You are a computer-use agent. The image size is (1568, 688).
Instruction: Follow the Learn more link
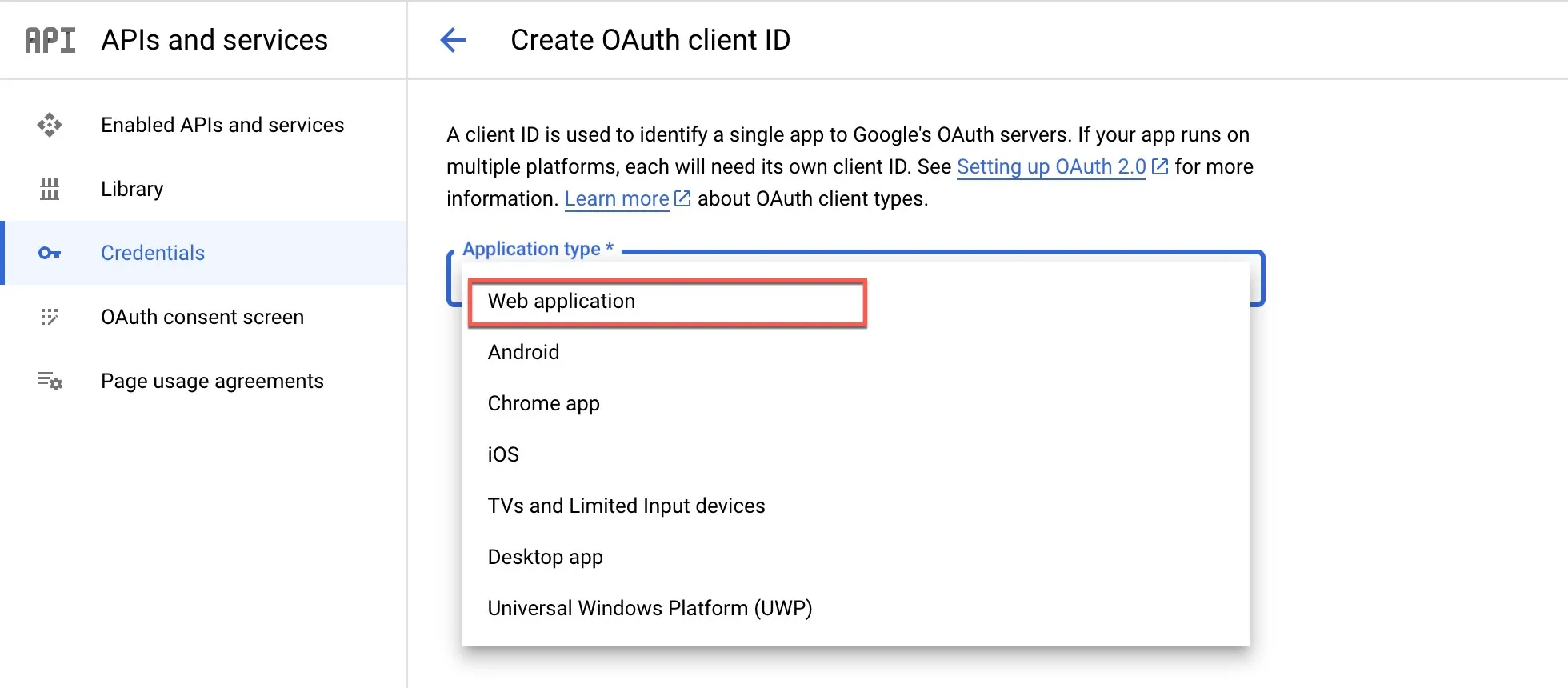pos(617,198)
